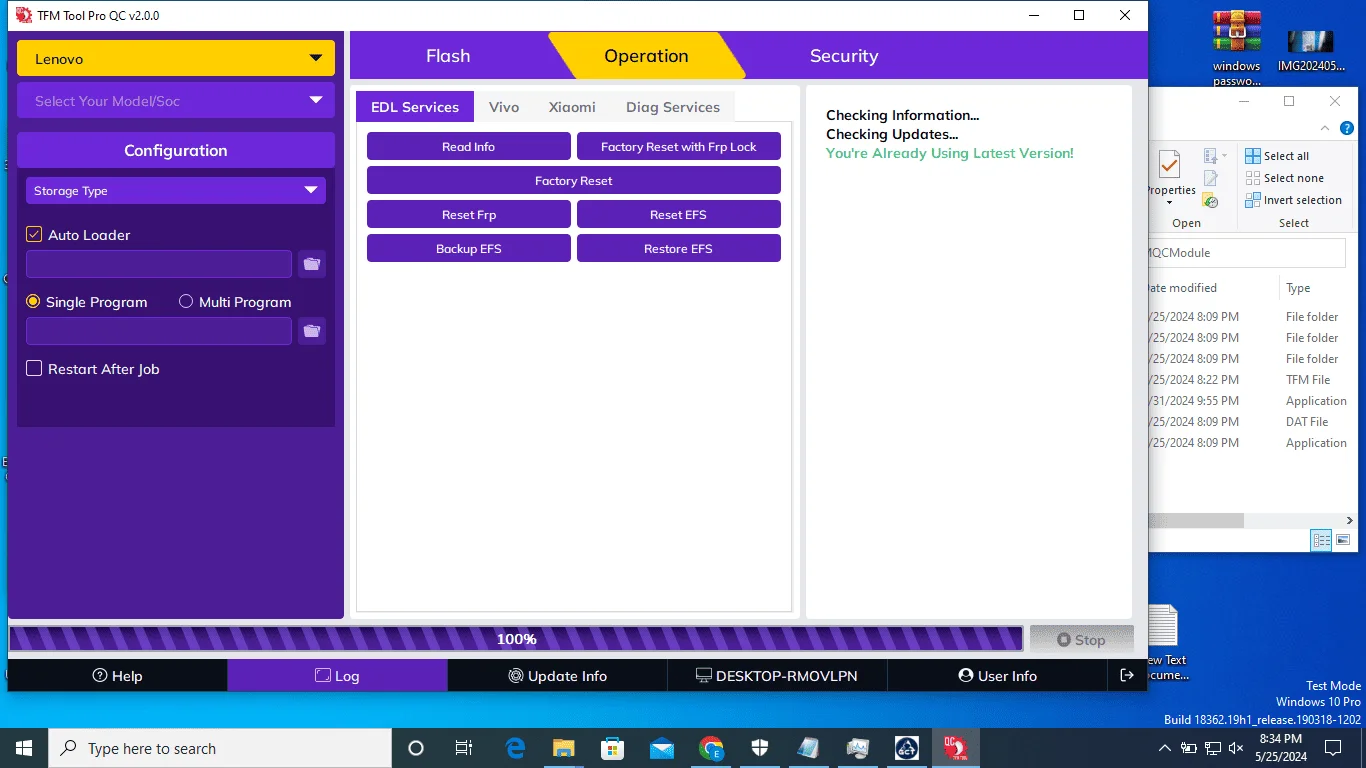
Task: Expand the Lenovo brand dropdown
Action: (x=176, y=58)
